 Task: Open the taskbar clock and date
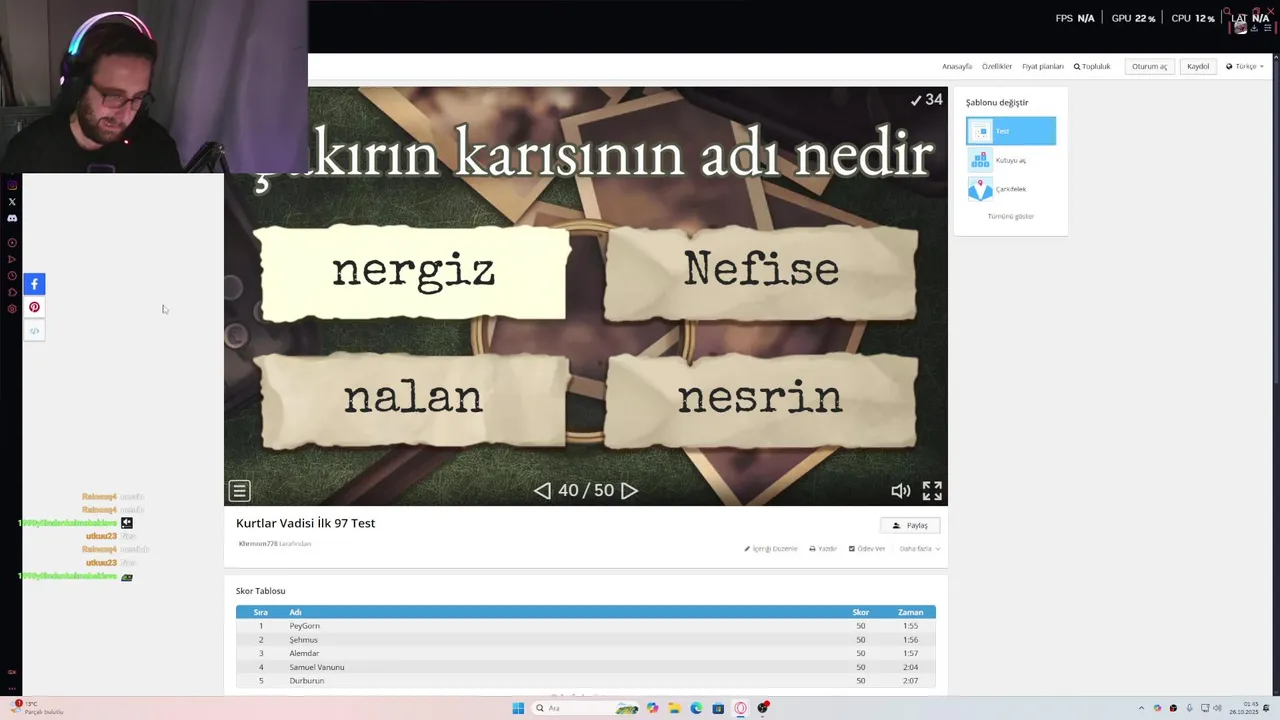(1244, 708)
